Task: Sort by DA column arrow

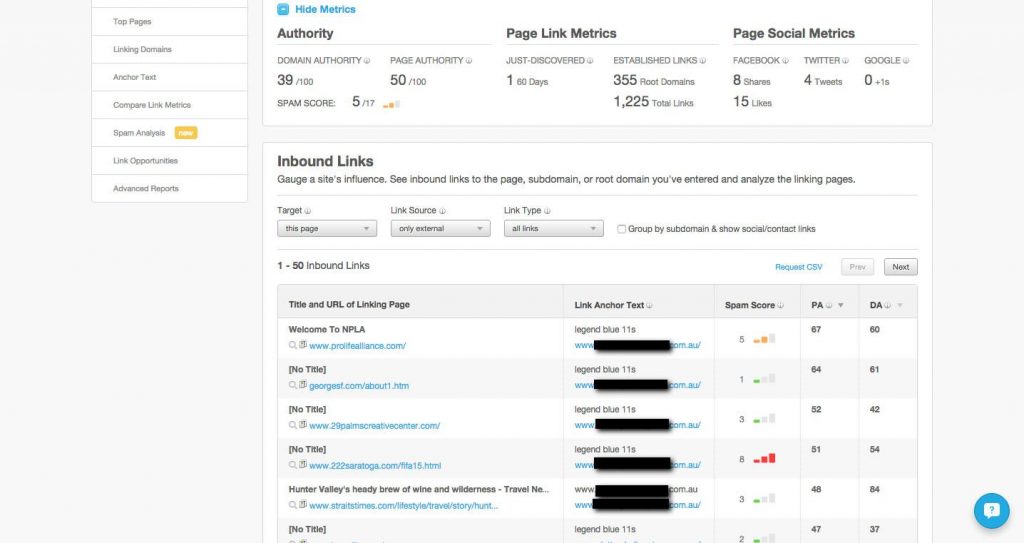Action: (900, 305)
